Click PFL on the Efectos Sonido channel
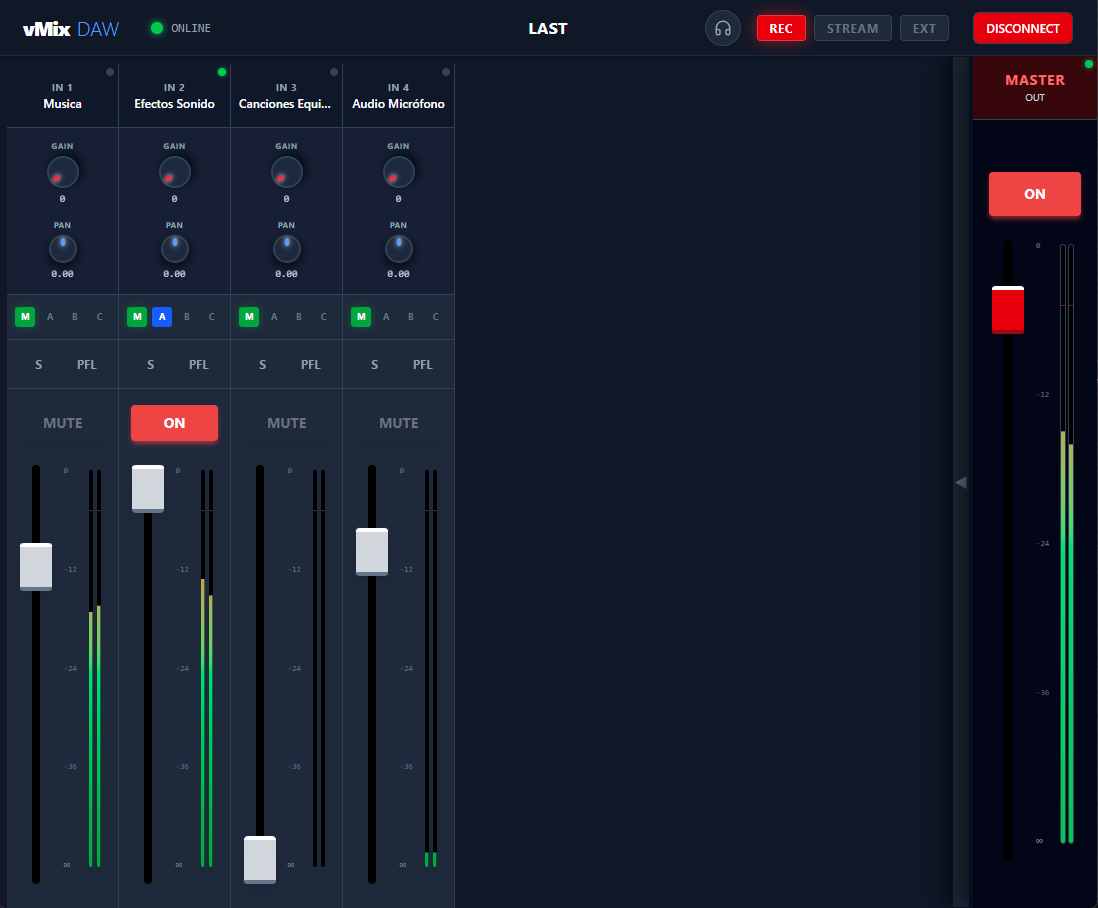 coord(198,364)
